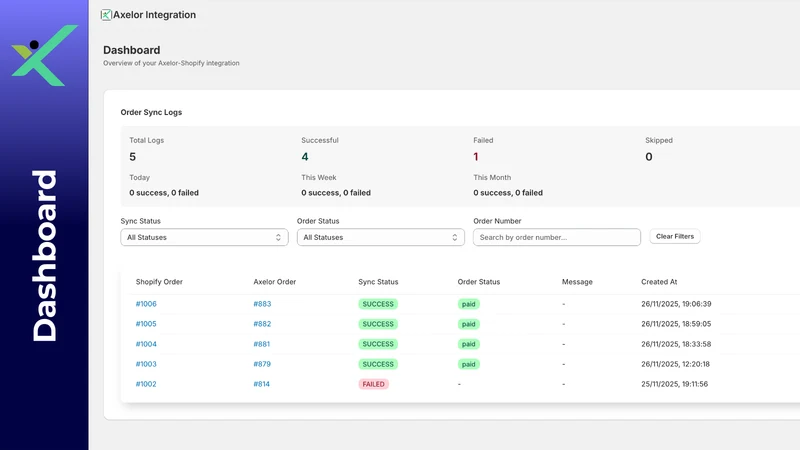Click the timestamp 26/11/2025, 18:33:58
The width and height of the screenshot is (800, 450).
point(676,344)
